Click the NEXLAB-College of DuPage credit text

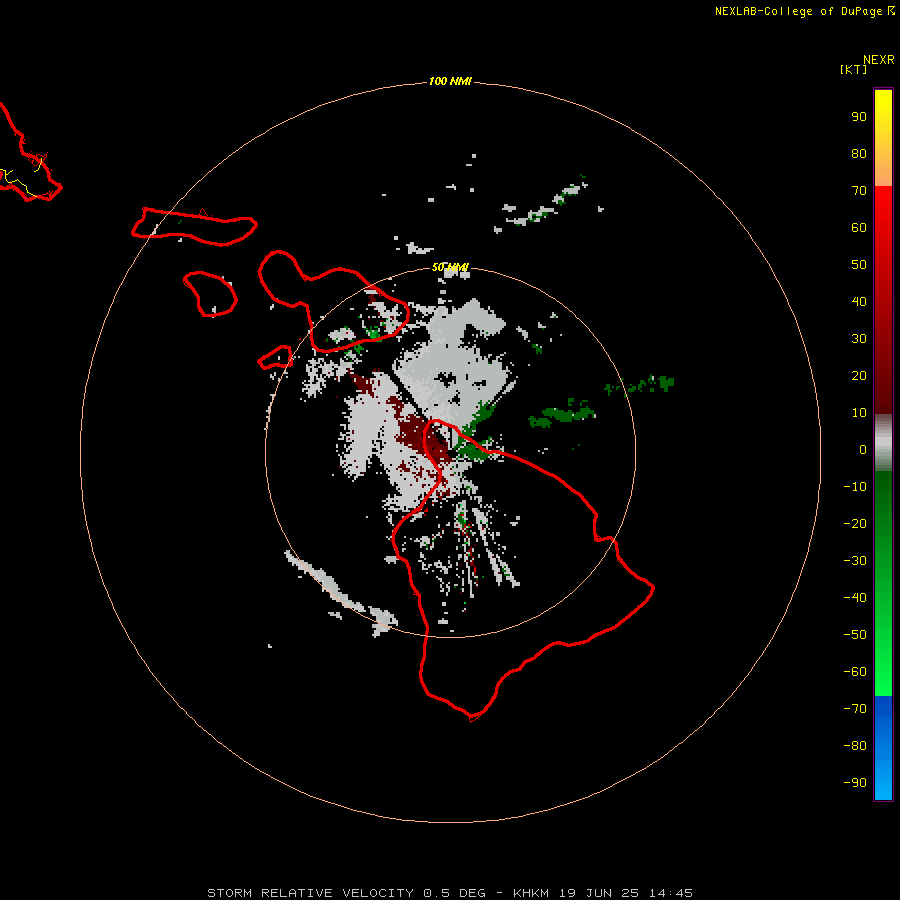[798, 11]
